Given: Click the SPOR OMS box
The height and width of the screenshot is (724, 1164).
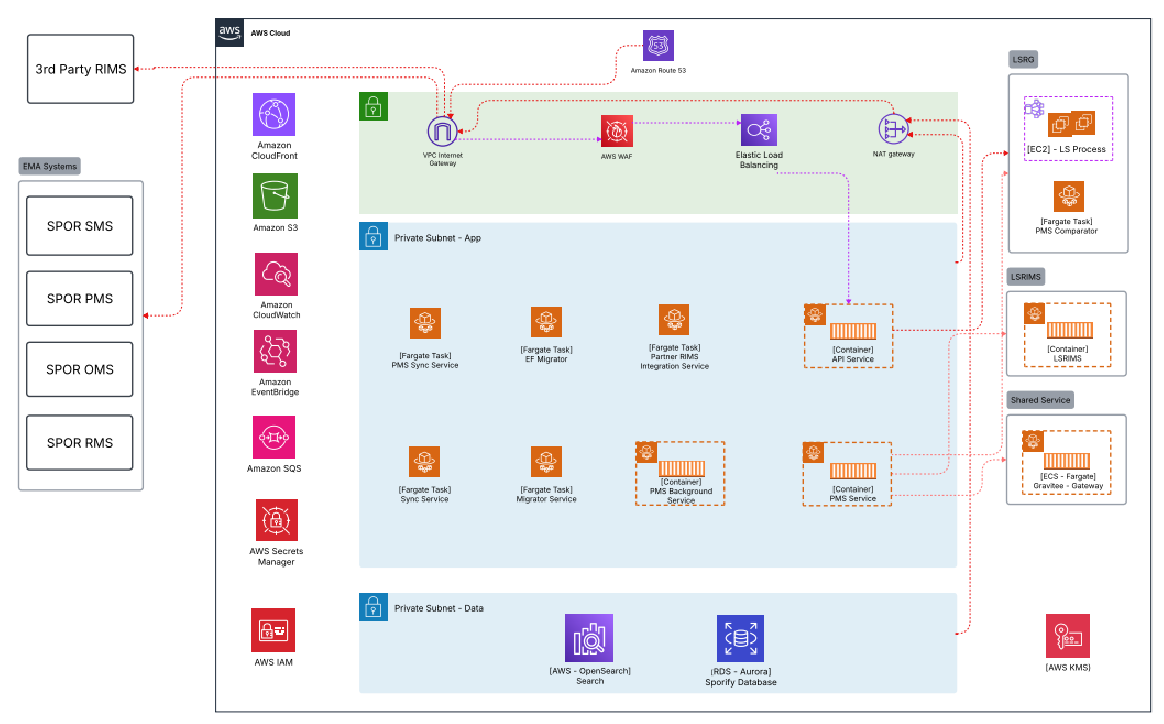Looking at the screenshot, I should [x=79, y=369].
